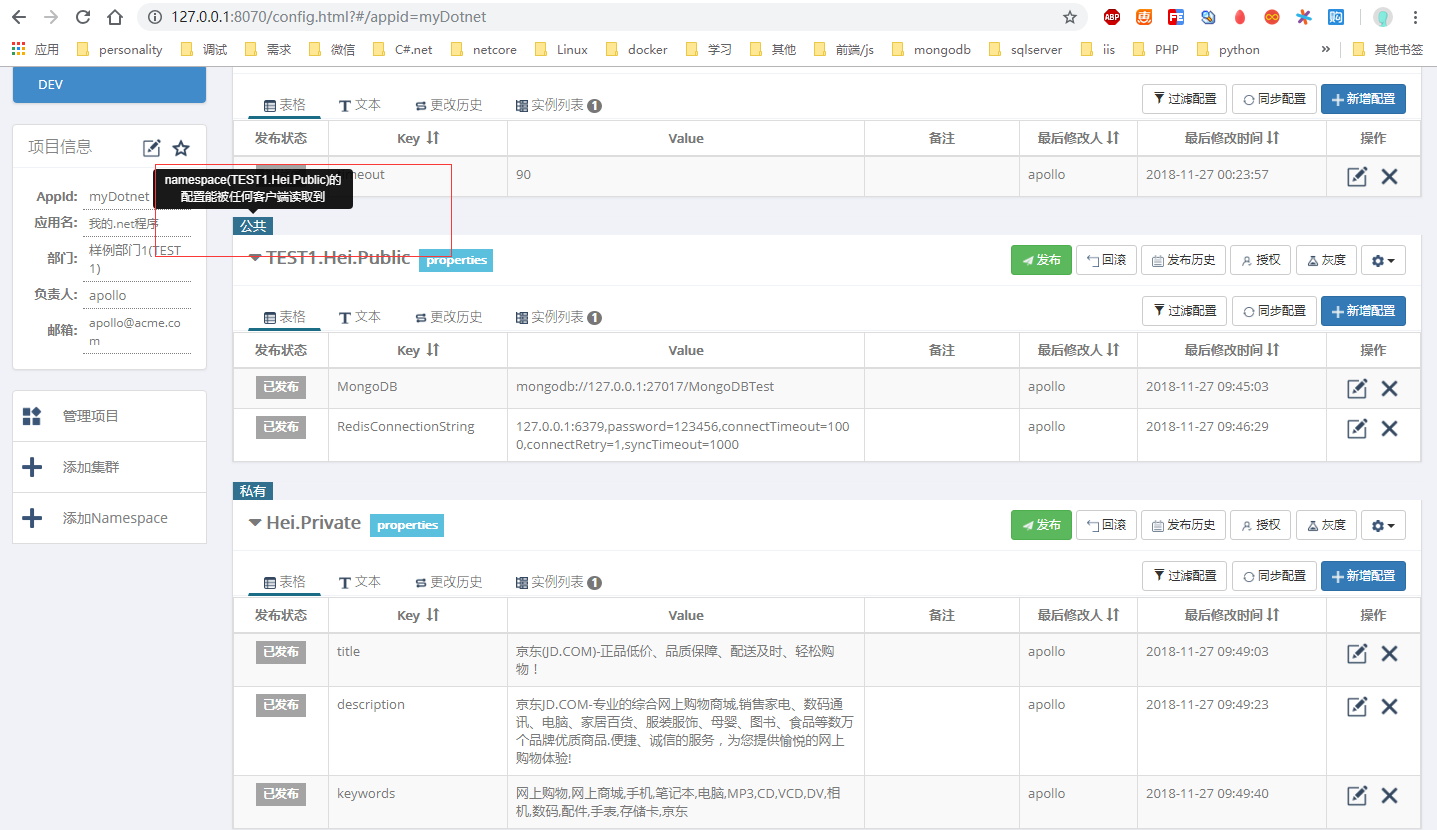The width and height of the screenshot is (1437, 830).
Task: Open 发布历史 for Hei.Private
Action: (1183, 525)
